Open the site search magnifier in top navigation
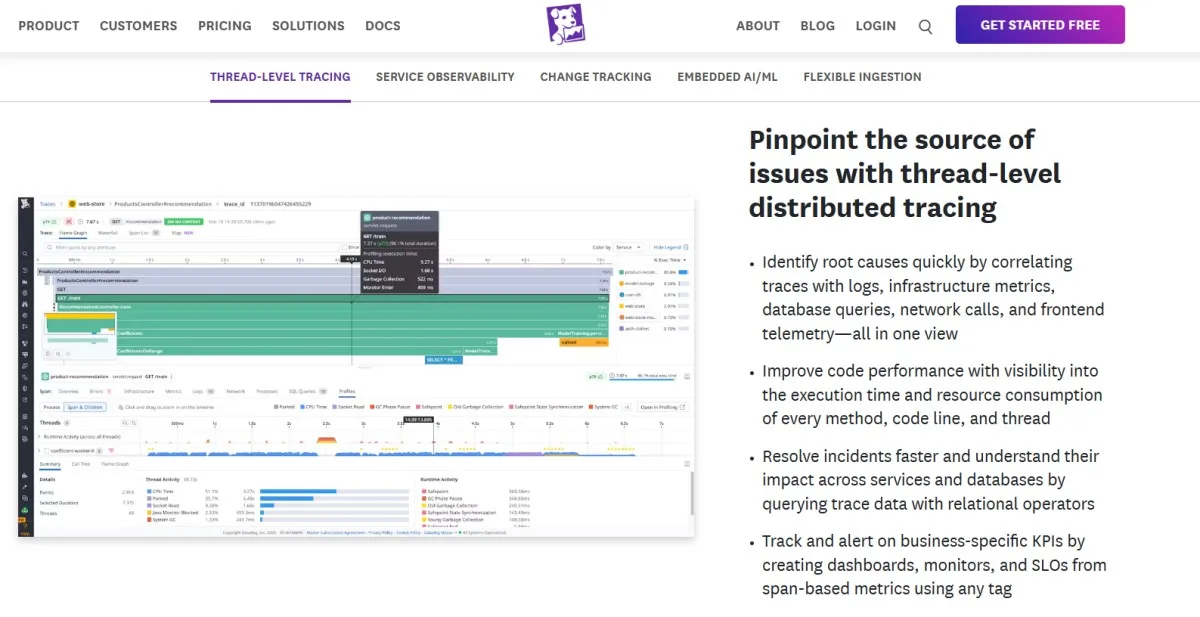1200x617 pixels. pos(925,27)
